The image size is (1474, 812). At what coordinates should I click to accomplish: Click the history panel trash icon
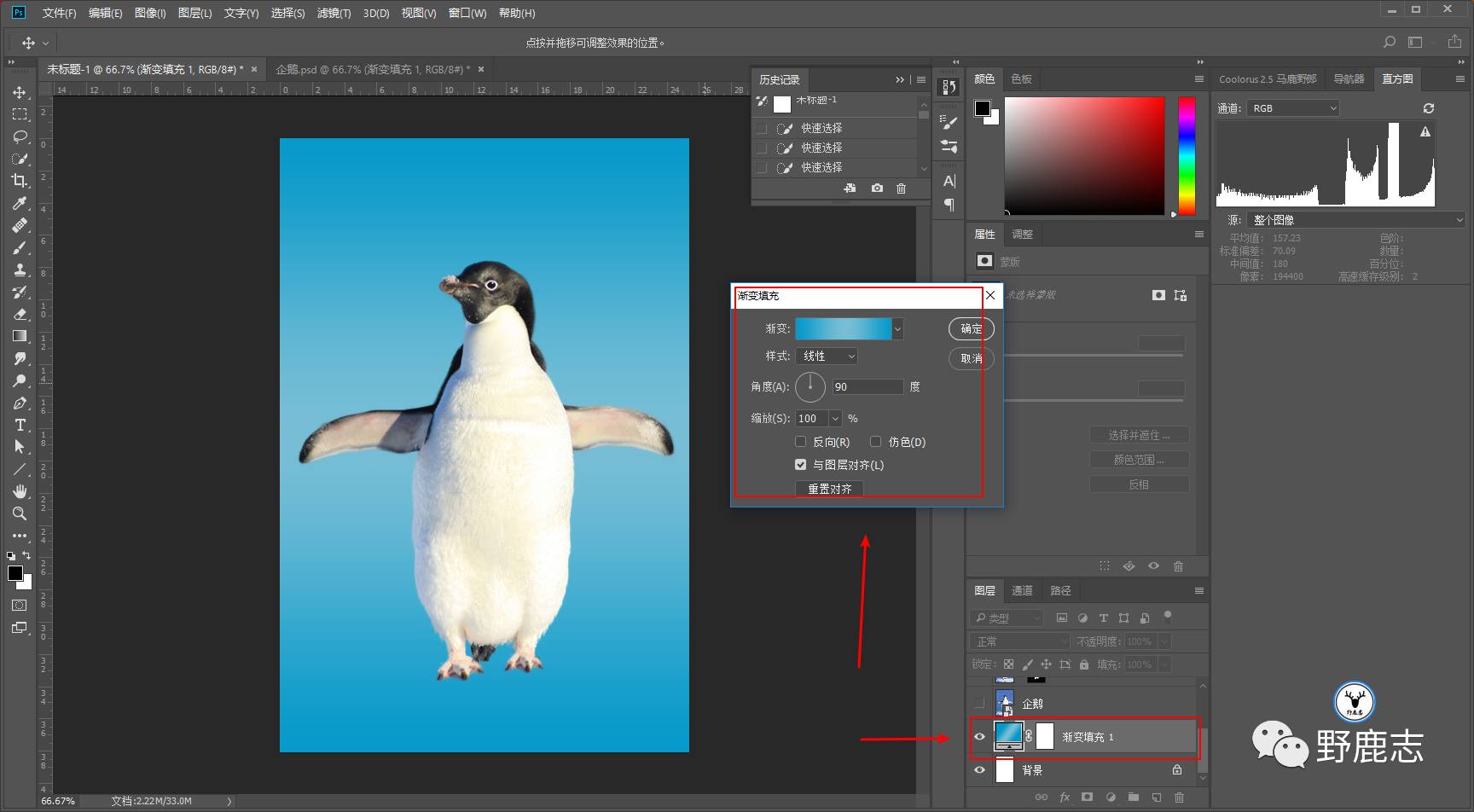pos(901,188)
